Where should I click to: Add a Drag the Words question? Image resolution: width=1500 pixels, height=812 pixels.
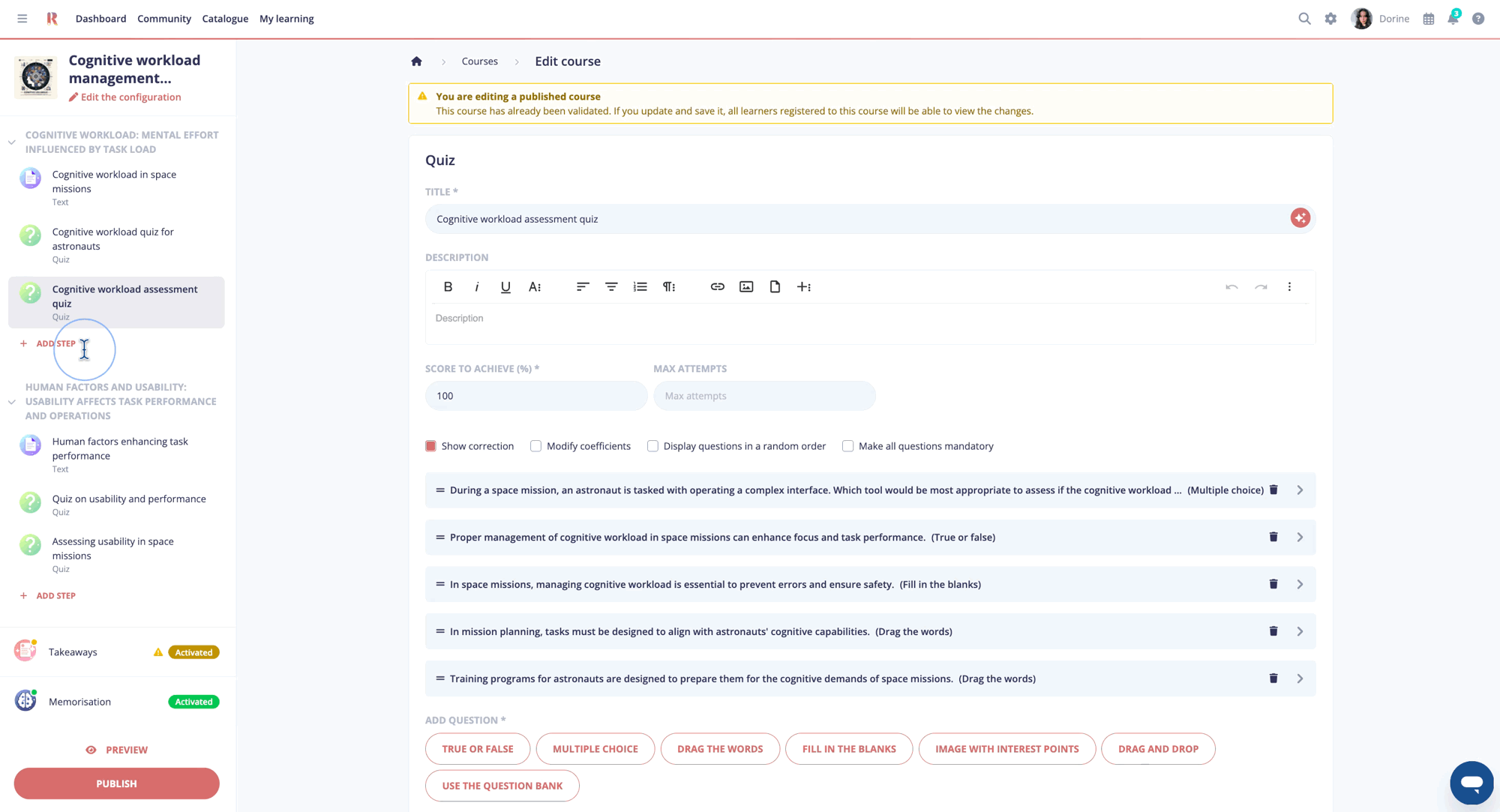pyautogui.click(x=719, y=748)
